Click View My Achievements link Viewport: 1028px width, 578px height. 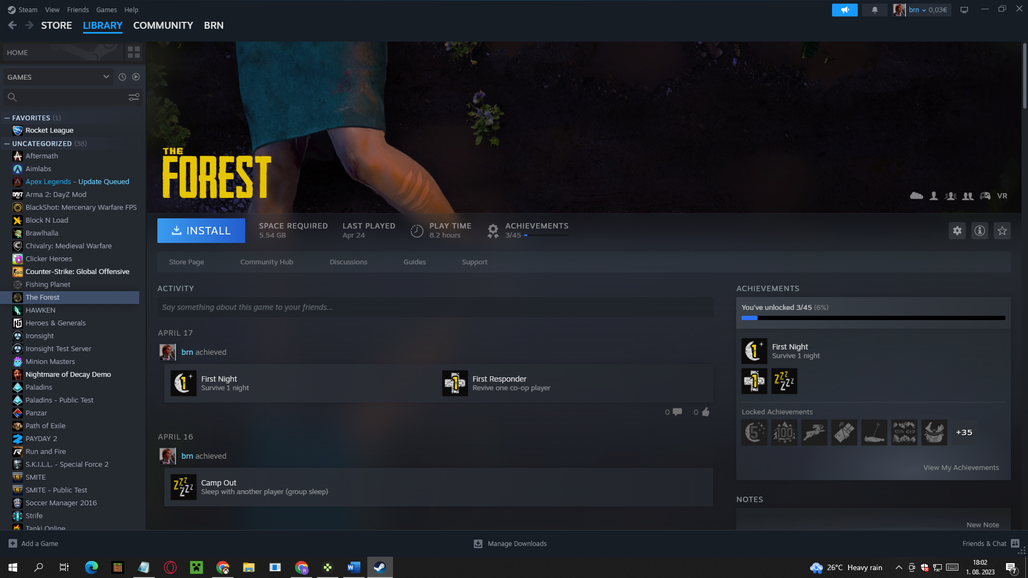[960, 468]
